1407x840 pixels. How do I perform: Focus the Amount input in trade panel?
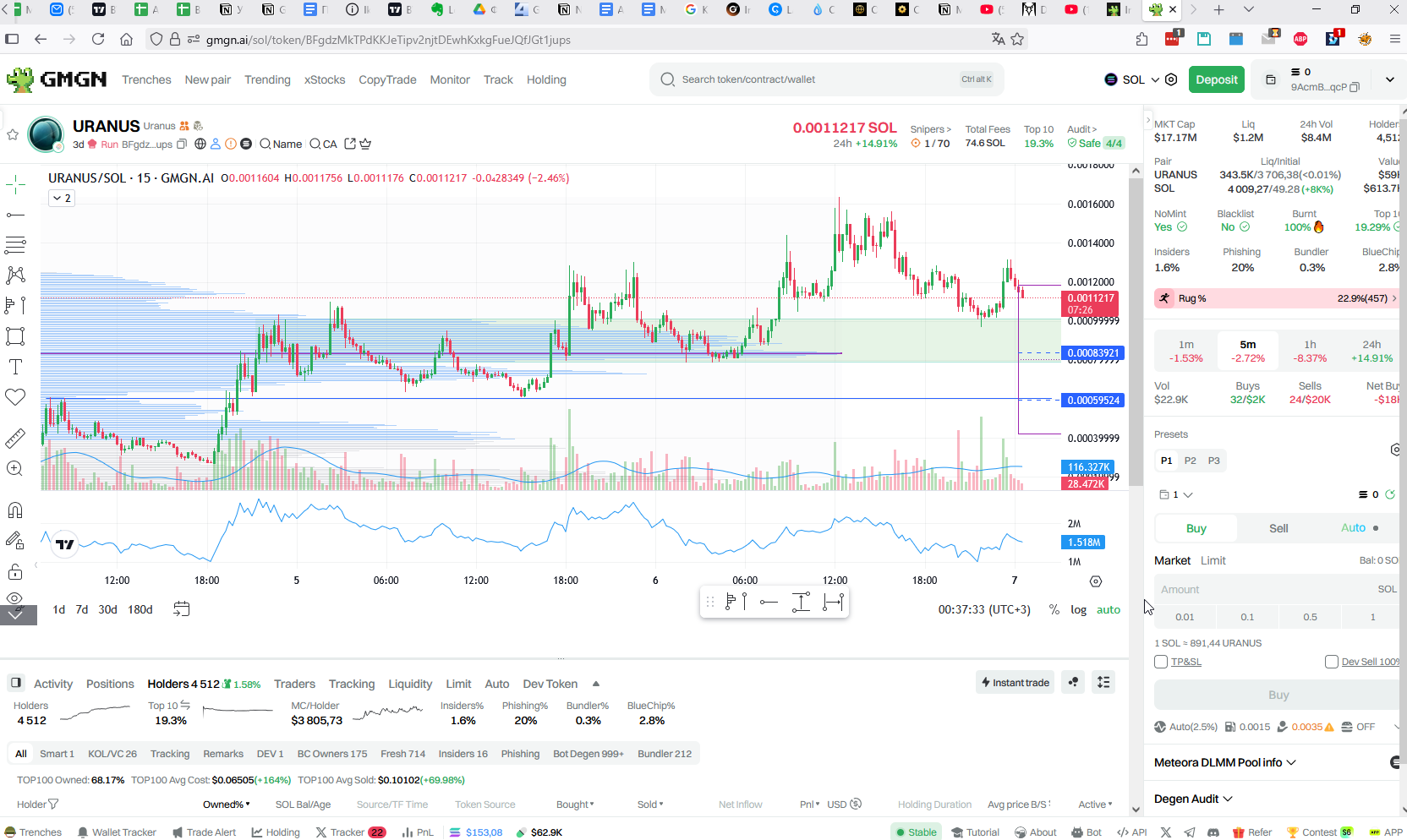point(1277,589)
